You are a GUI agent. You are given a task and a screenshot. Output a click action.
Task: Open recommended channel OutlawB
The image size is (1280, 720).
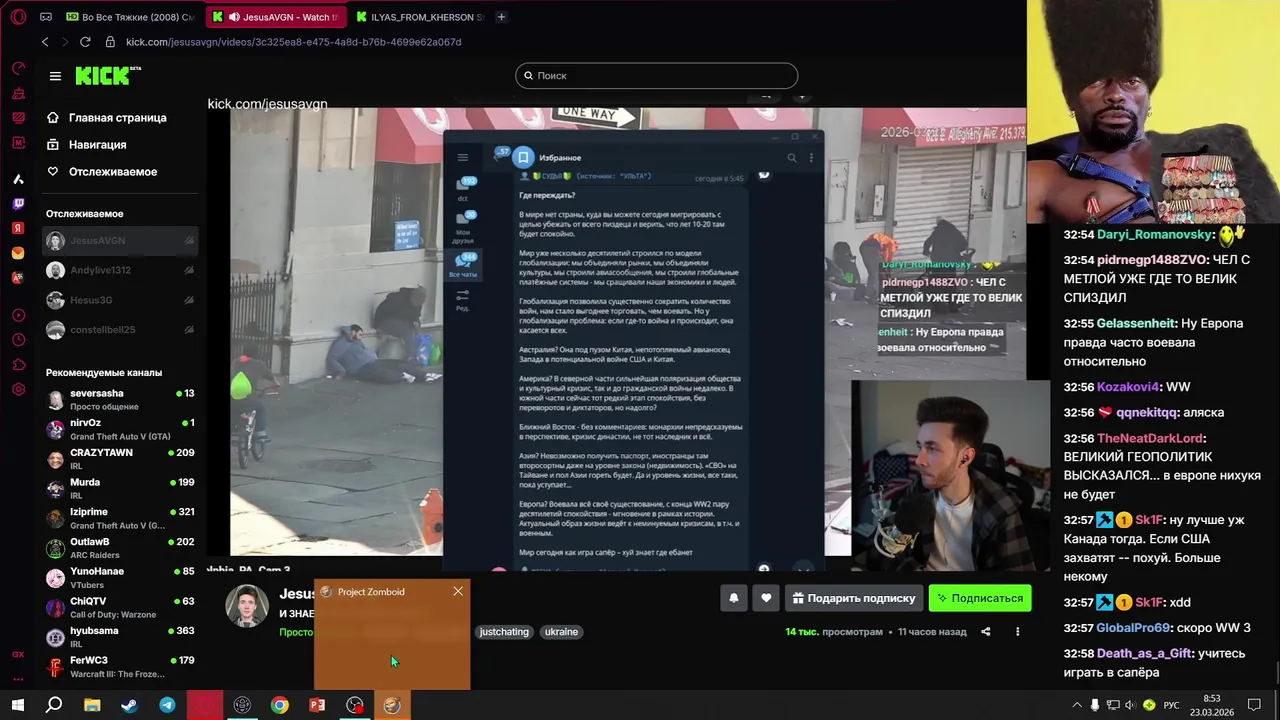tap(120, 548)
